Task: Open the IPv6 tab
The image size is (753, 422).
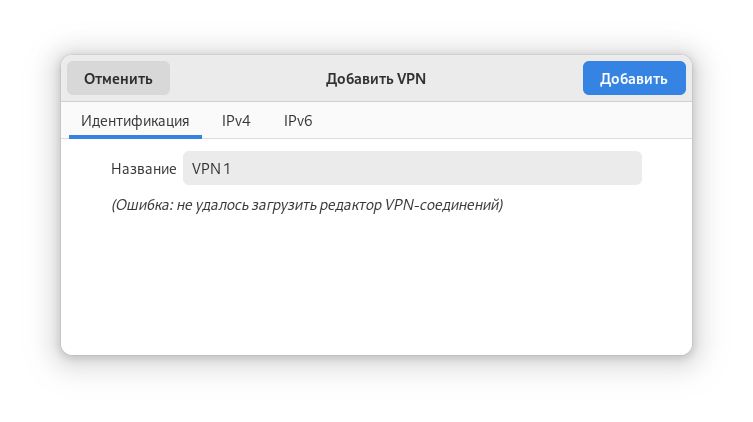Action: click(x=298, y=121)
